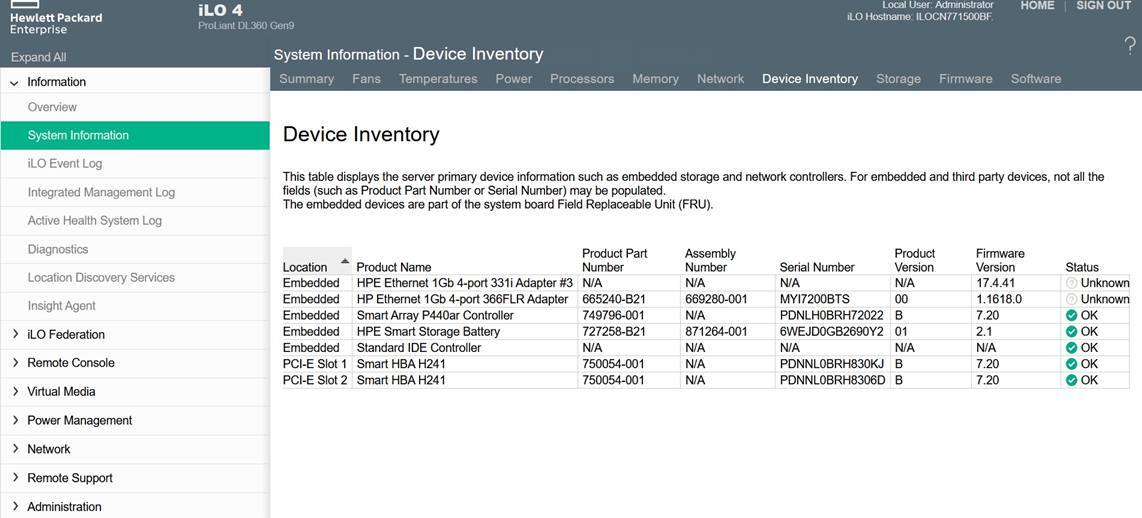Viewport: 1142px width, 518px height.
Task: Click the Location column sort arrow
Action: pos(345,262)
